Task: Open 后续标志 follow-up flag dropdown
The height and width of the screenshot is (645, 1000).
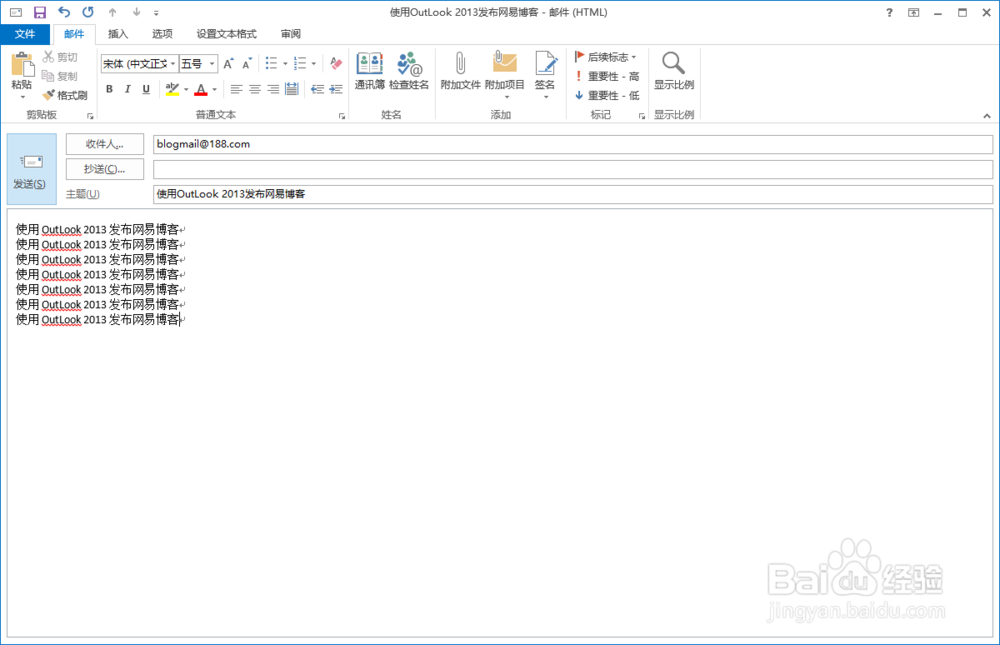Action: pos(605,57)
